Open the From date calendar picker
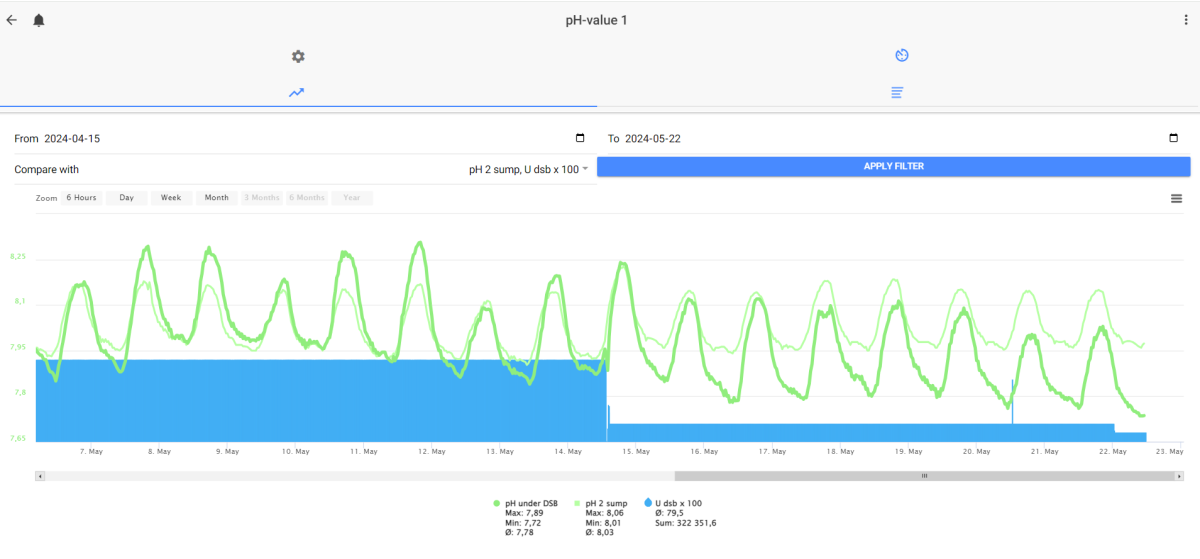The width and height of the screenshot is (1200, 559). coord(580,138)
